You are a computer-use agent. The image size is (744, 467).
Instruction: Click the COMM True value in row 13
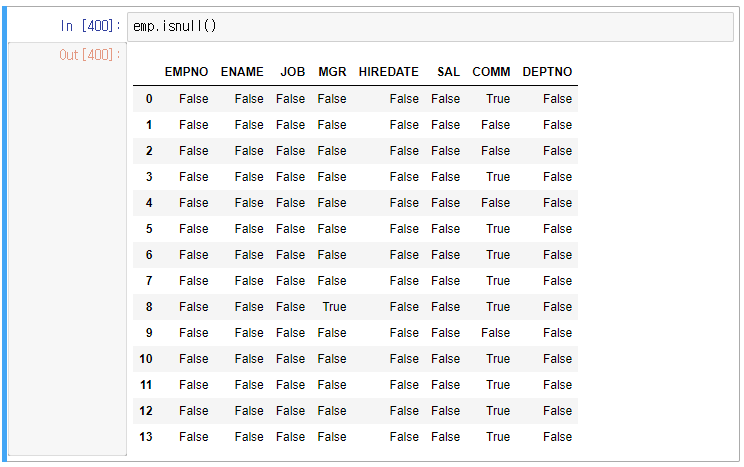tap(498, 437)
